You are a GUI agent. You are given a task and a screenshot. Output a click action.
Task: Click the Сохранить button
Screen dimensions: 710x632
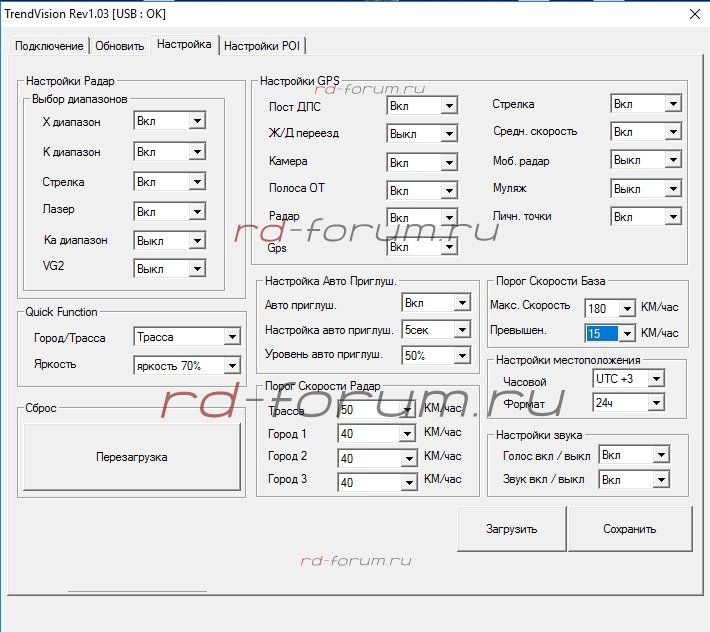tap(629, 529)
